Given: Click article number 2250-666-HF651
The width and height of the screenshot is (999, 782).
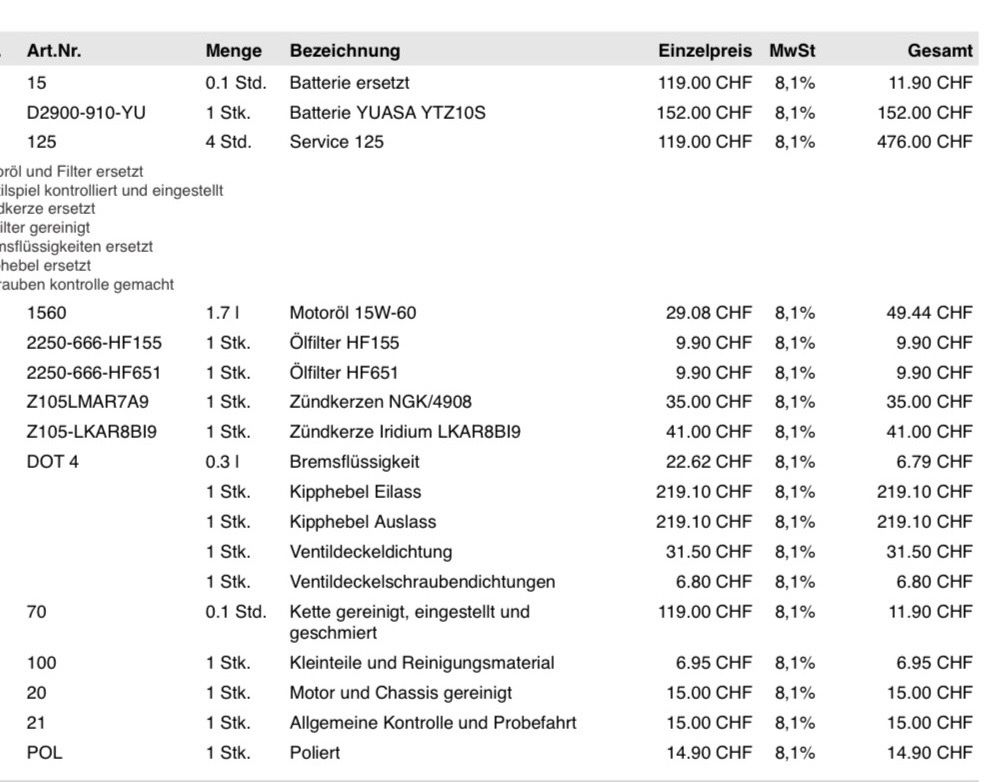Looking at the screenshot, I should coord(94,372).
